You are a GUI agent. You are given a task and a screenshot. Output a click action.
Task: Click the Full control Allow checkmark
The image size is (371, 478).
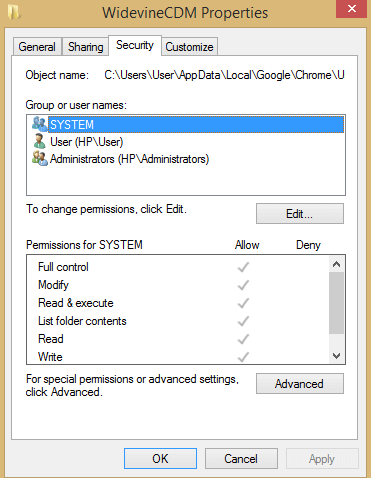click(243, 267)
